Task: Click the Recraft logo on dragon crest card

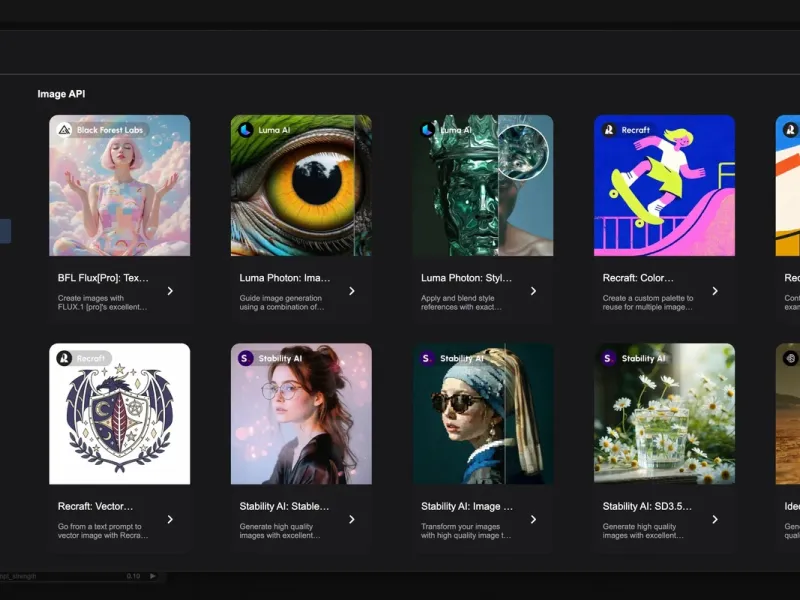Action: click(x=64, y=358)
